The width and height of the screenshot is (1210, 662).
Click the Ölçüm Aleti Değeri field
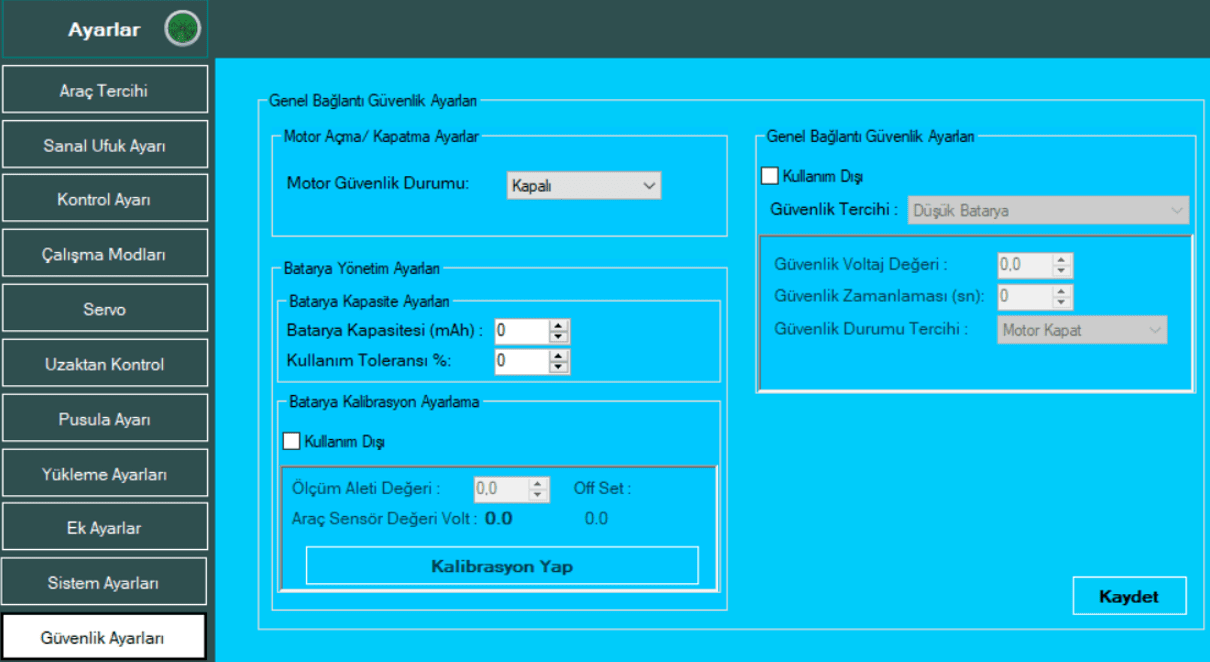[x=501, y=489]
